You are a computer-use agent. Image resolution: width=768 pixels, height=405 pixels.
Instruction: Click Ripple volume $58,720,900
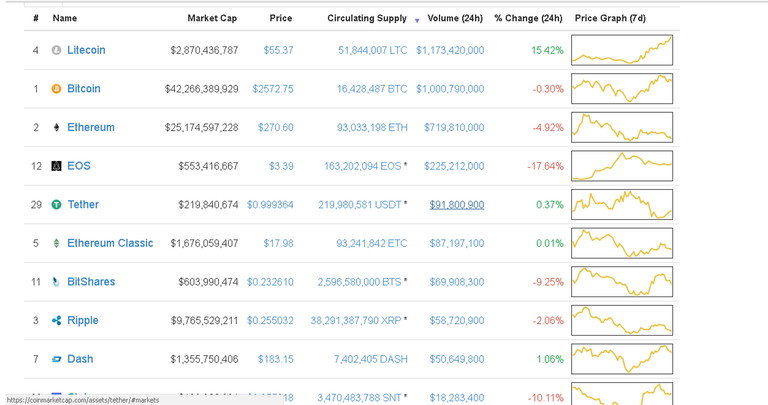point(457,320)
